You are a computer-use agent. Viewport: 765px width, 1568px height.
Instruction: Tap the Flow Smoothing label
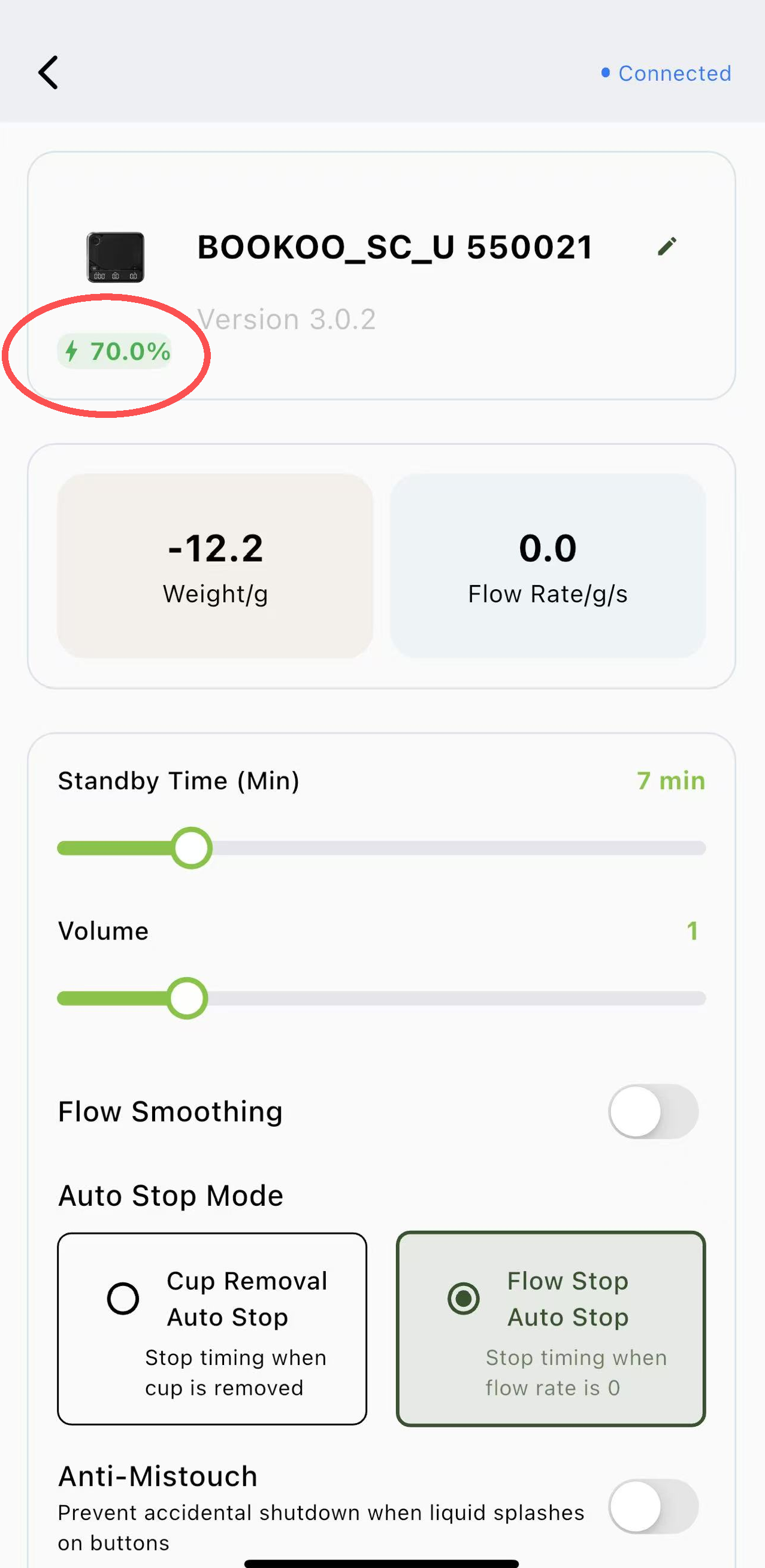click(x=171, y=1111)
